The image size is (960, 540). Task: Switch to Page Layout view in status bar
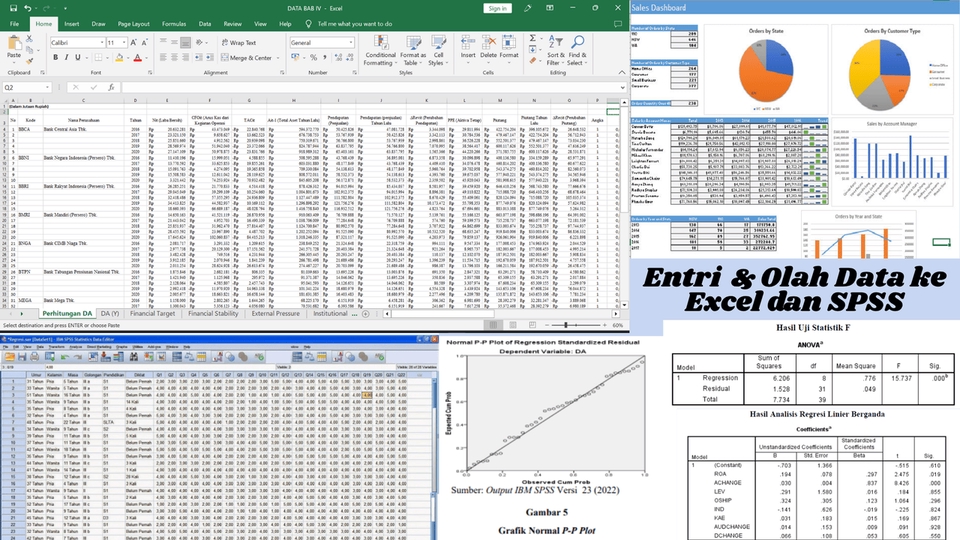[x=512, y=325]
